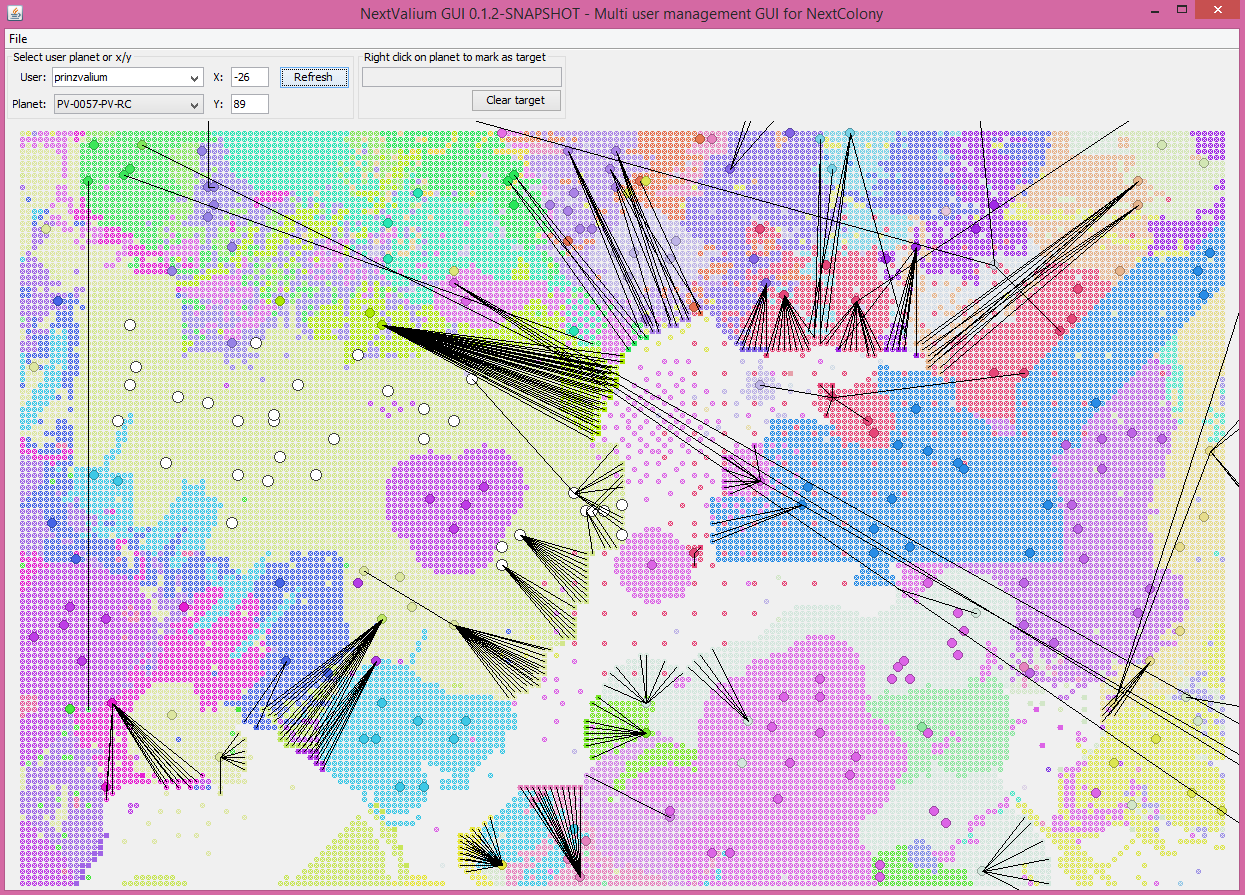Click the marked target text field
This screenshot has height=895, width=1245.
tap(462, 77)
